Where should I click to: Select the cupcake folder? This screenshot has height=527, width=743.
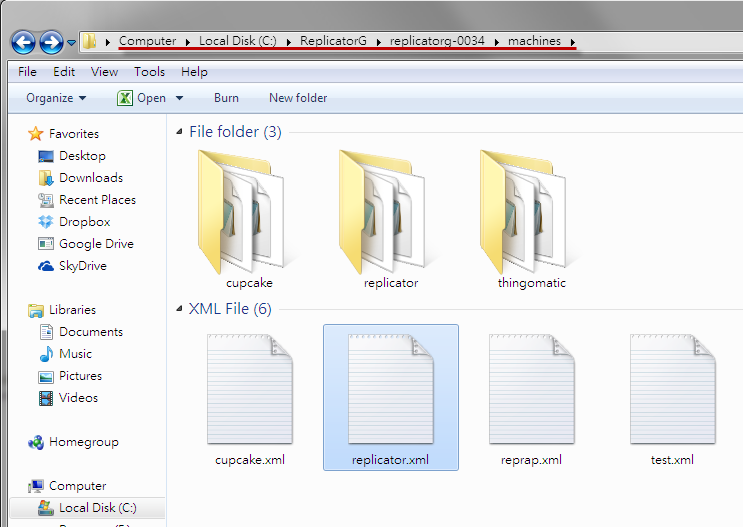click(x=249, y=219)
